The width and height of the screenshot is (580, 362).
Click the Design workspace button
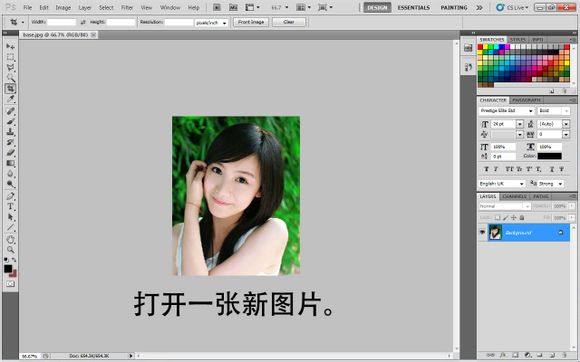377,7
